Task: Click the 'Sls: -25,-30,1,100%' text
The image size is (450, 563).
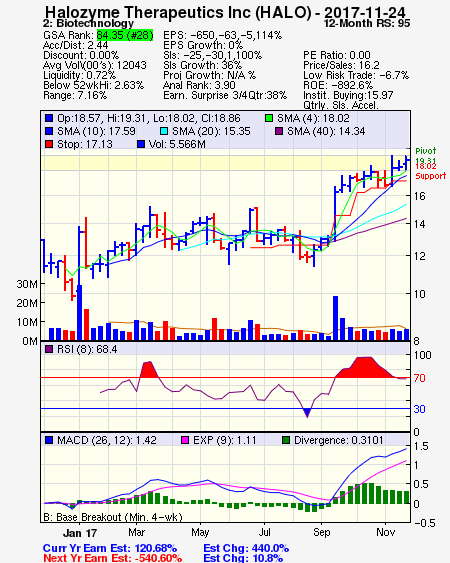Action: tap(213, 55)
